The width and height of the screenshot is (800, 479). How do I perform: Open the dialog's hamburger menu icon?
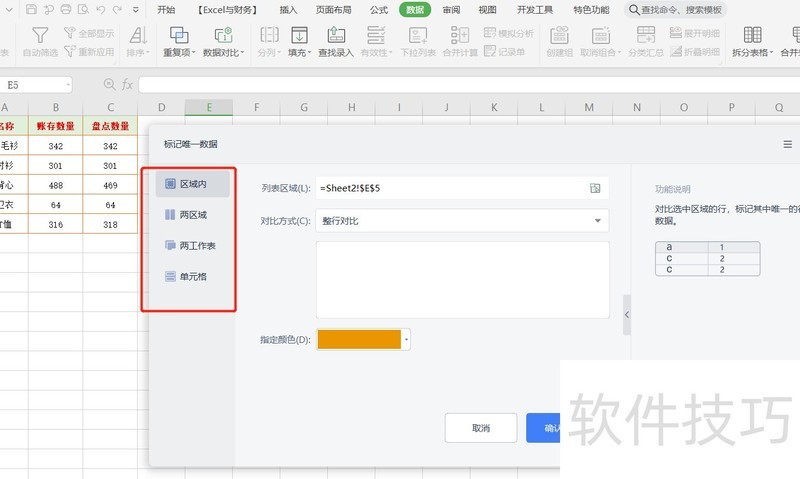(x=787, y=144)
